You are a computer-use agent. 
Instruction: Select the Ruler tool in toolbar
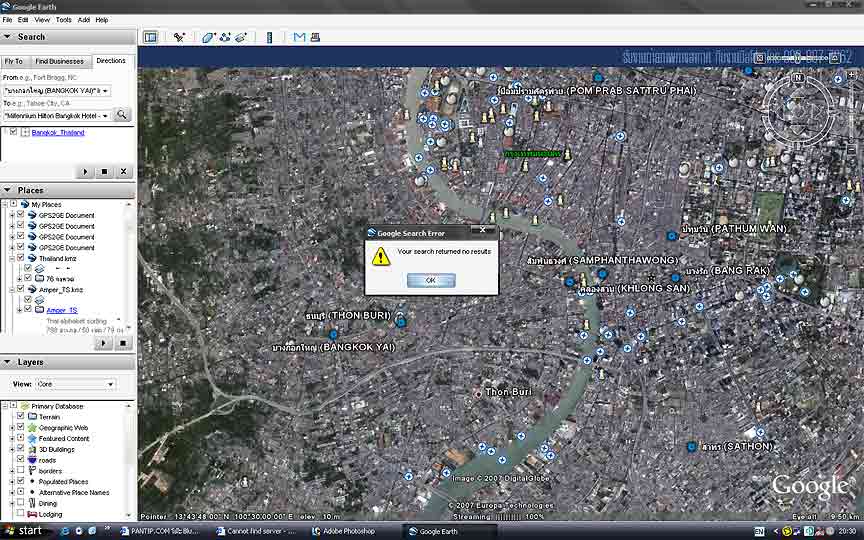pyautogui.click(x=269, y=37)
